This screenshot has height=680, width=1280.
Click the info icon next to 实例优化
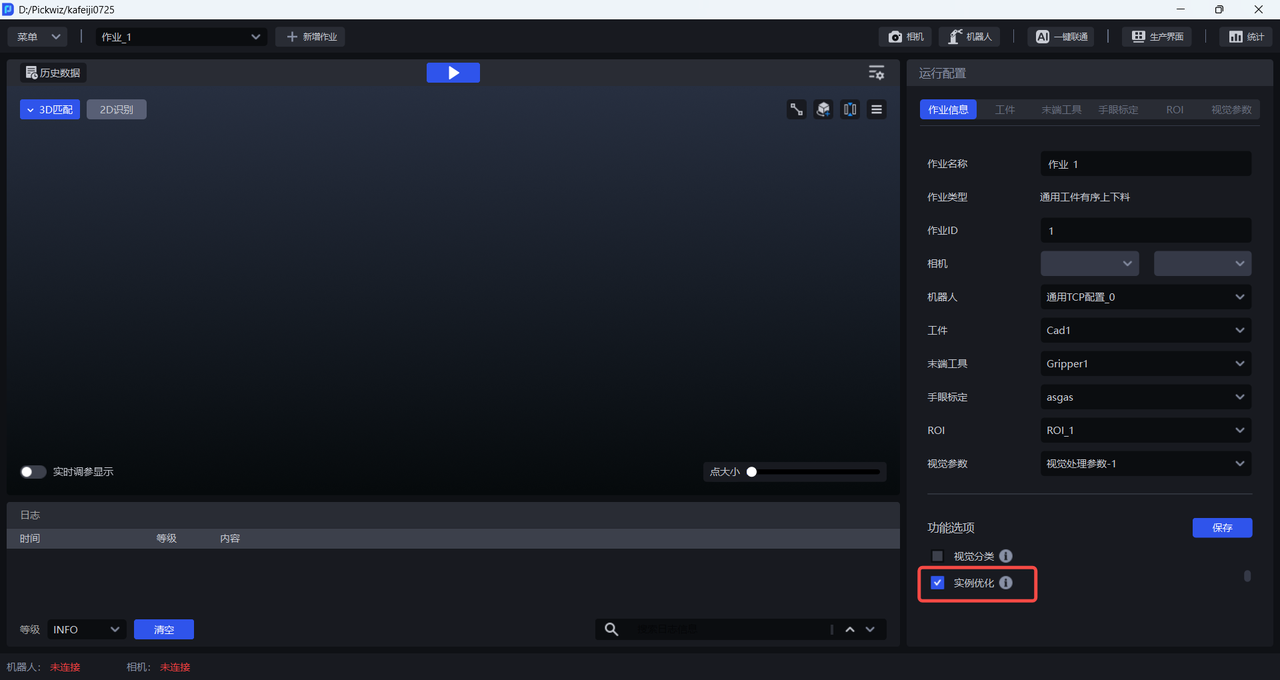pyautogui.click(x=1006, y=583)
